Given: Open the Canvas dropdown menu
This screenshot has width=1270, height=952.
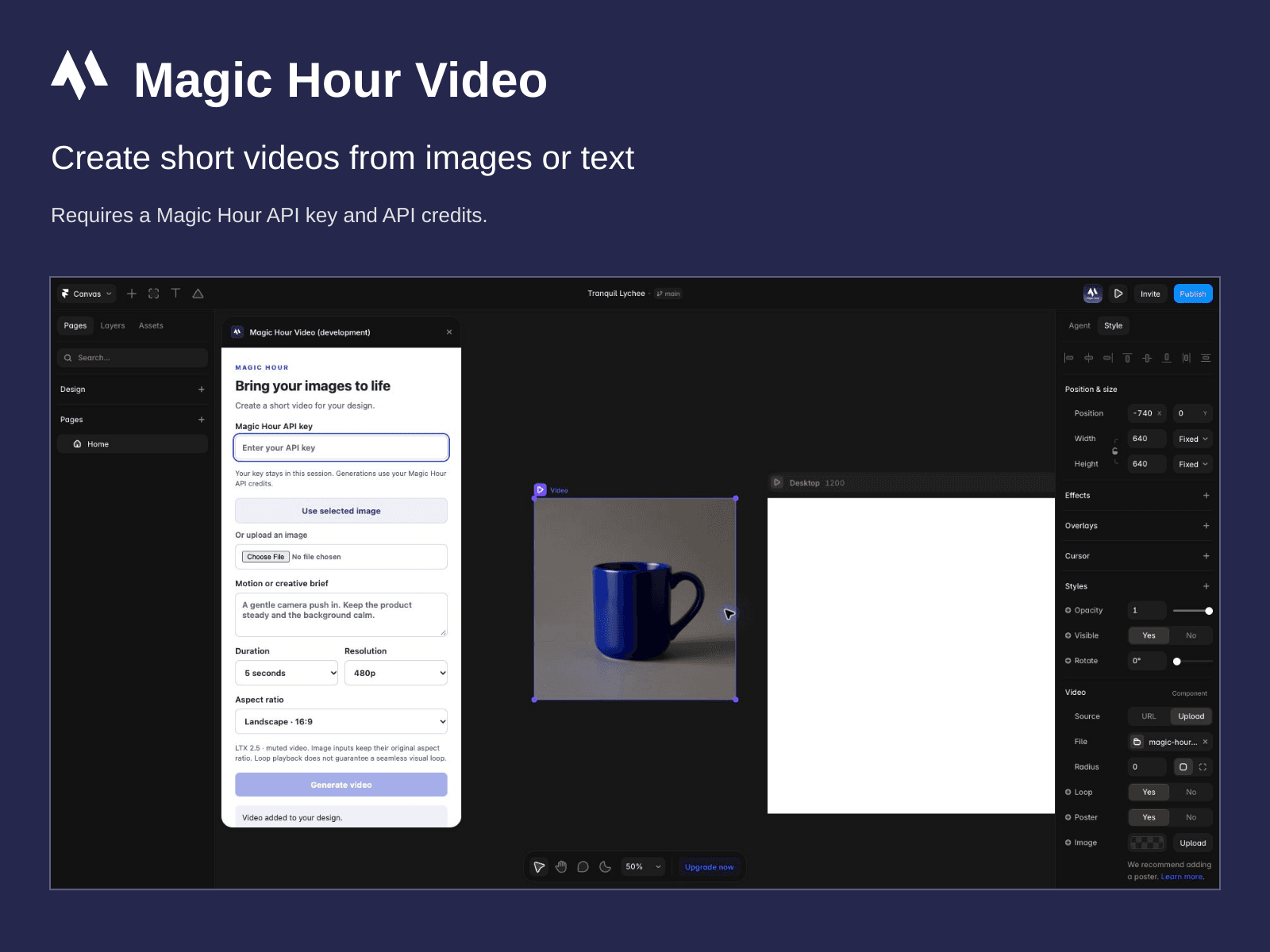Looking at the screenshot, I should point(87,294).
